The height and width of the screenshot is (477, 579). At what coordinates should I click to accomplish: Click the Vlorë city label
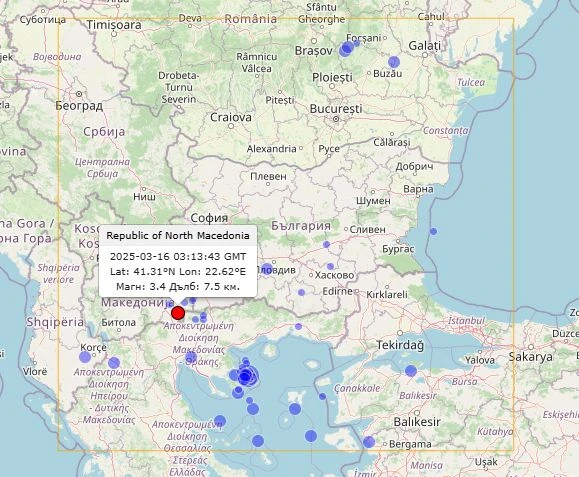click(35, 371)
